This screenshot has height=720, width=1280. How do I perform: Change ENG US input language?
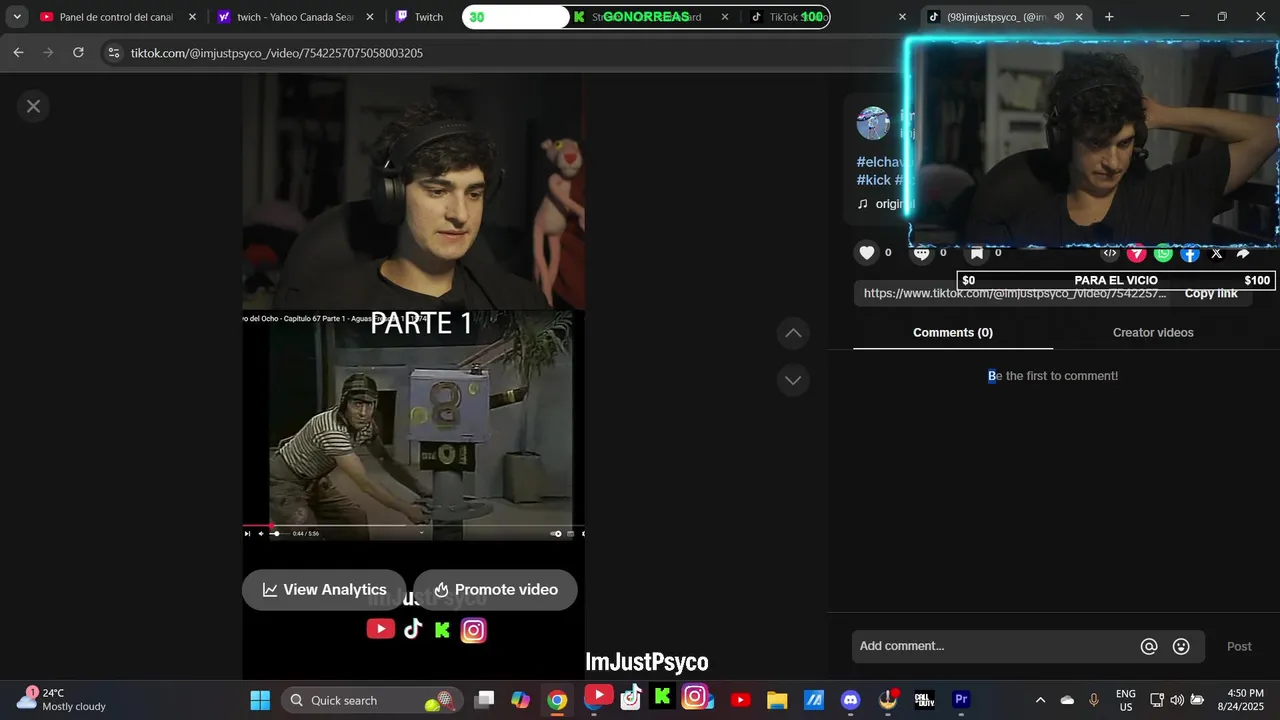click(1126, 700)
